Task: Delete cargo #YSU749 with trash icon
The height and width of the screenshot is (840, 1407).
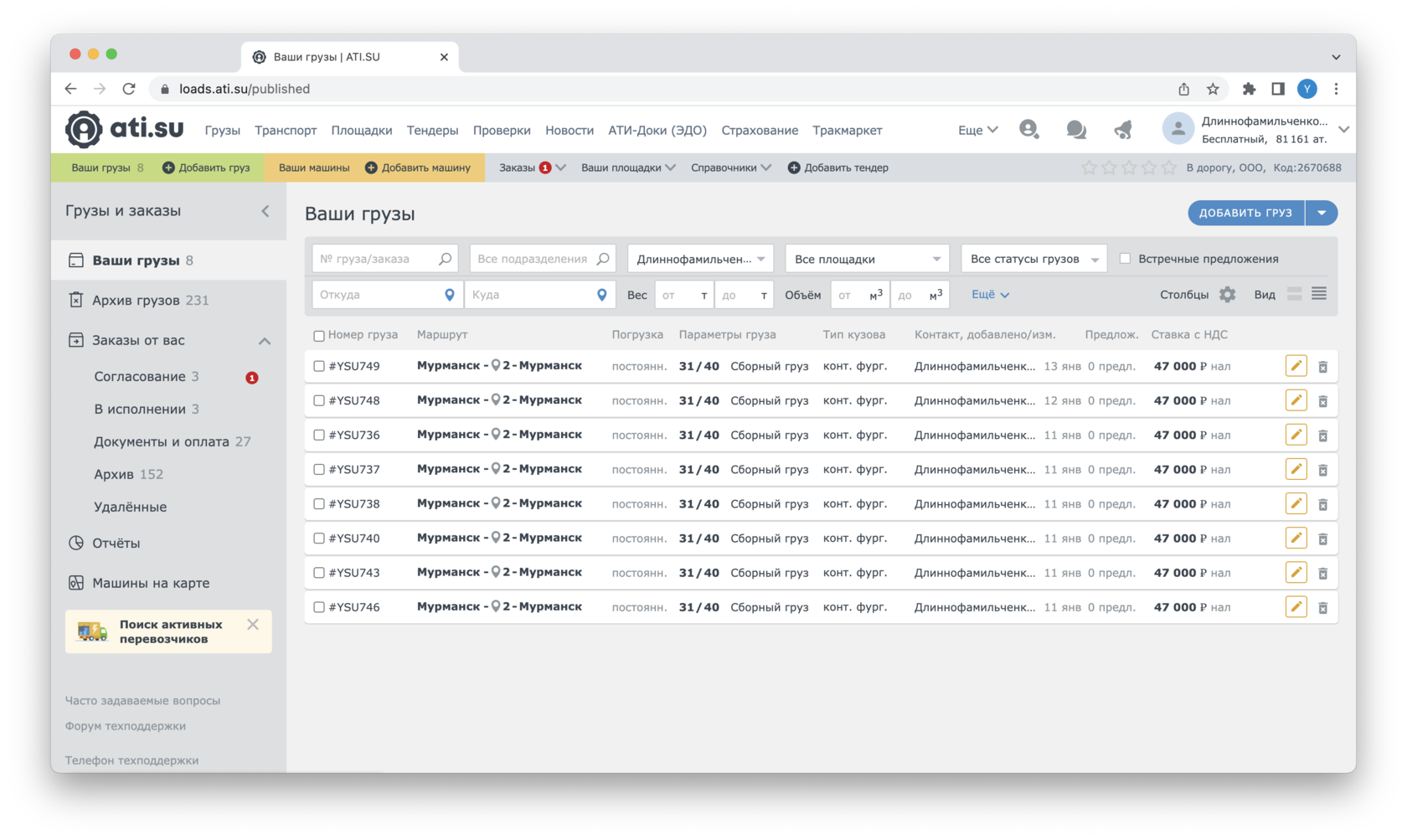Action: click(x=1323, y=367)
